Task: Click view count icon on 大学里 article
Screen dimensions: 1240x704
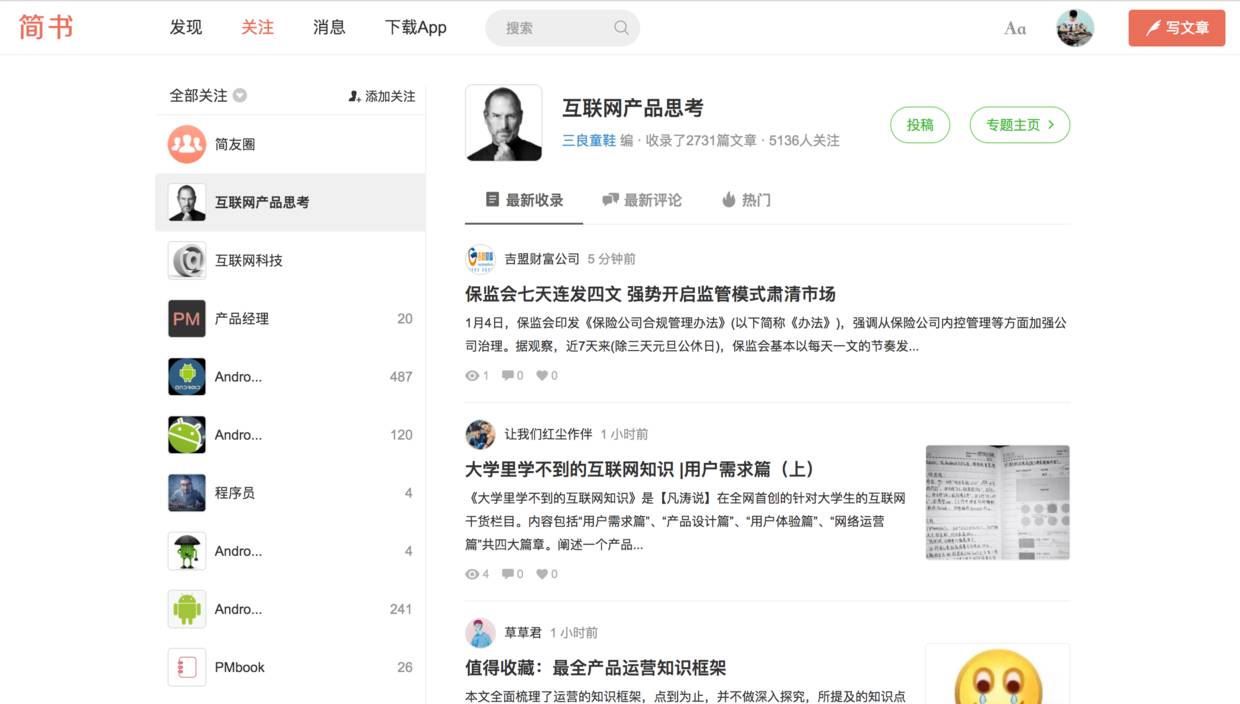Action: point(472,574)
